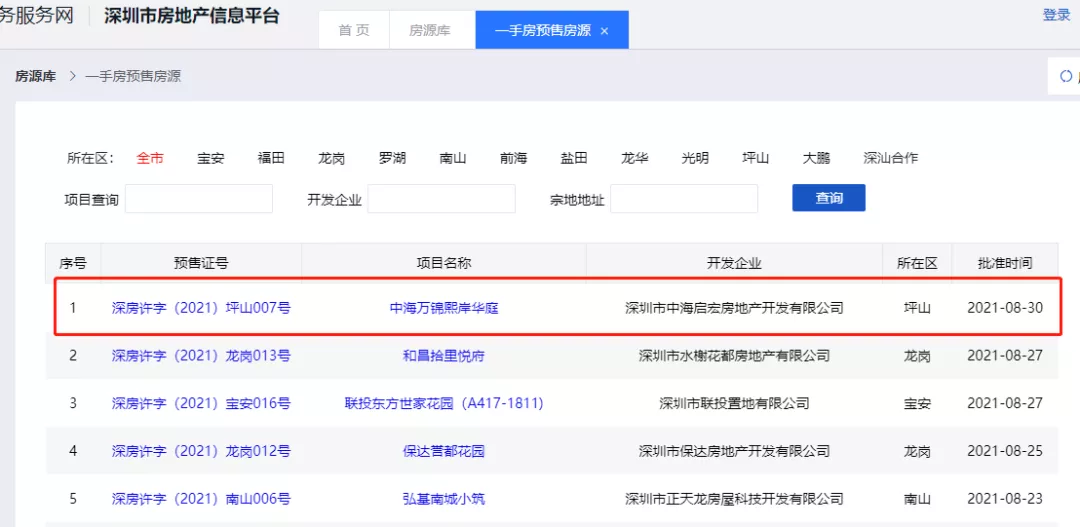Filter by district 光明
This screenshot has height=527, width=1080.
point(695,158)
